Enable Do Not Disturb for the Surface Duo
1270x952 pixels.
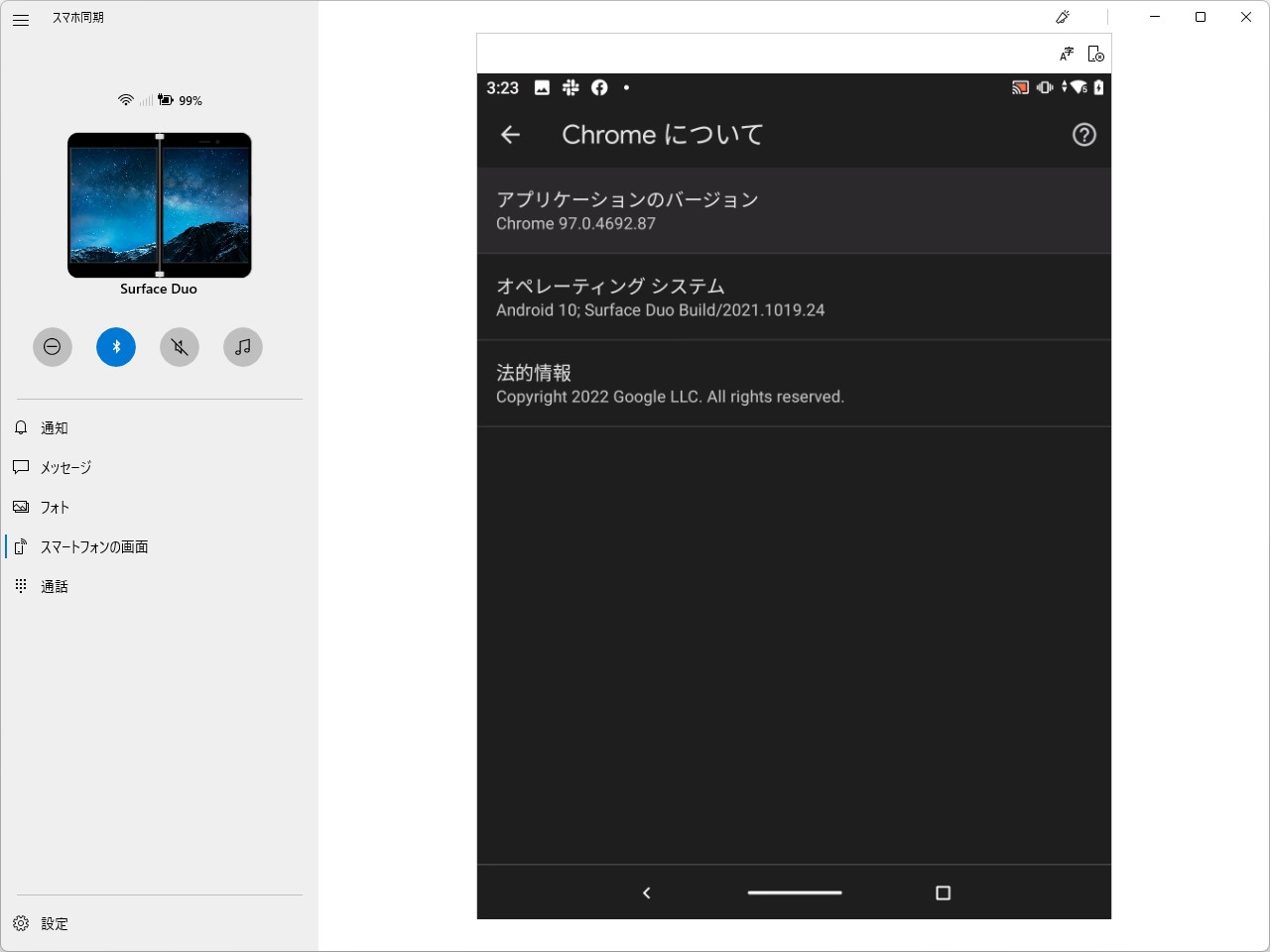pos(53,347)
